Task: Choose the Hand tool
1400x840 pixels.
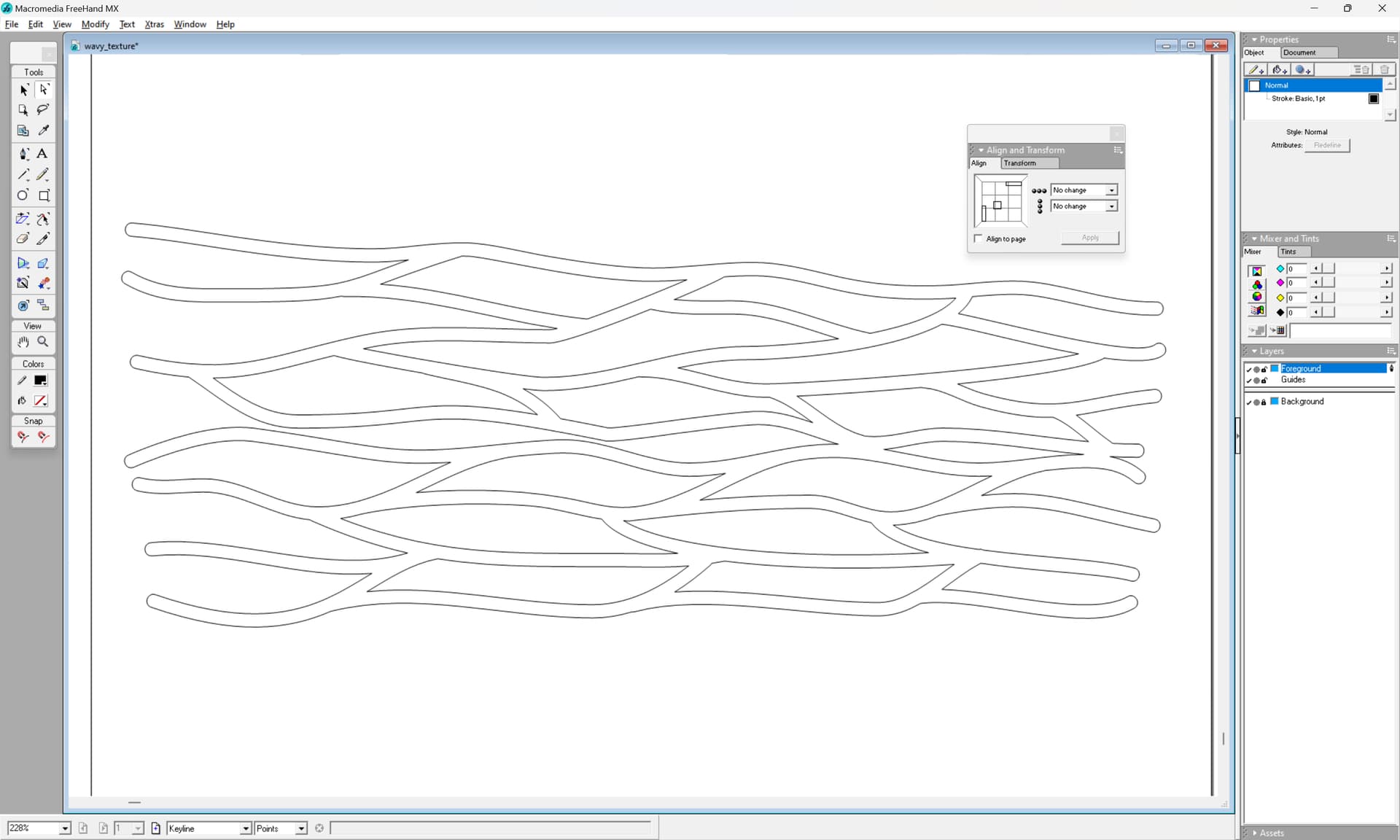Action: 23,342
